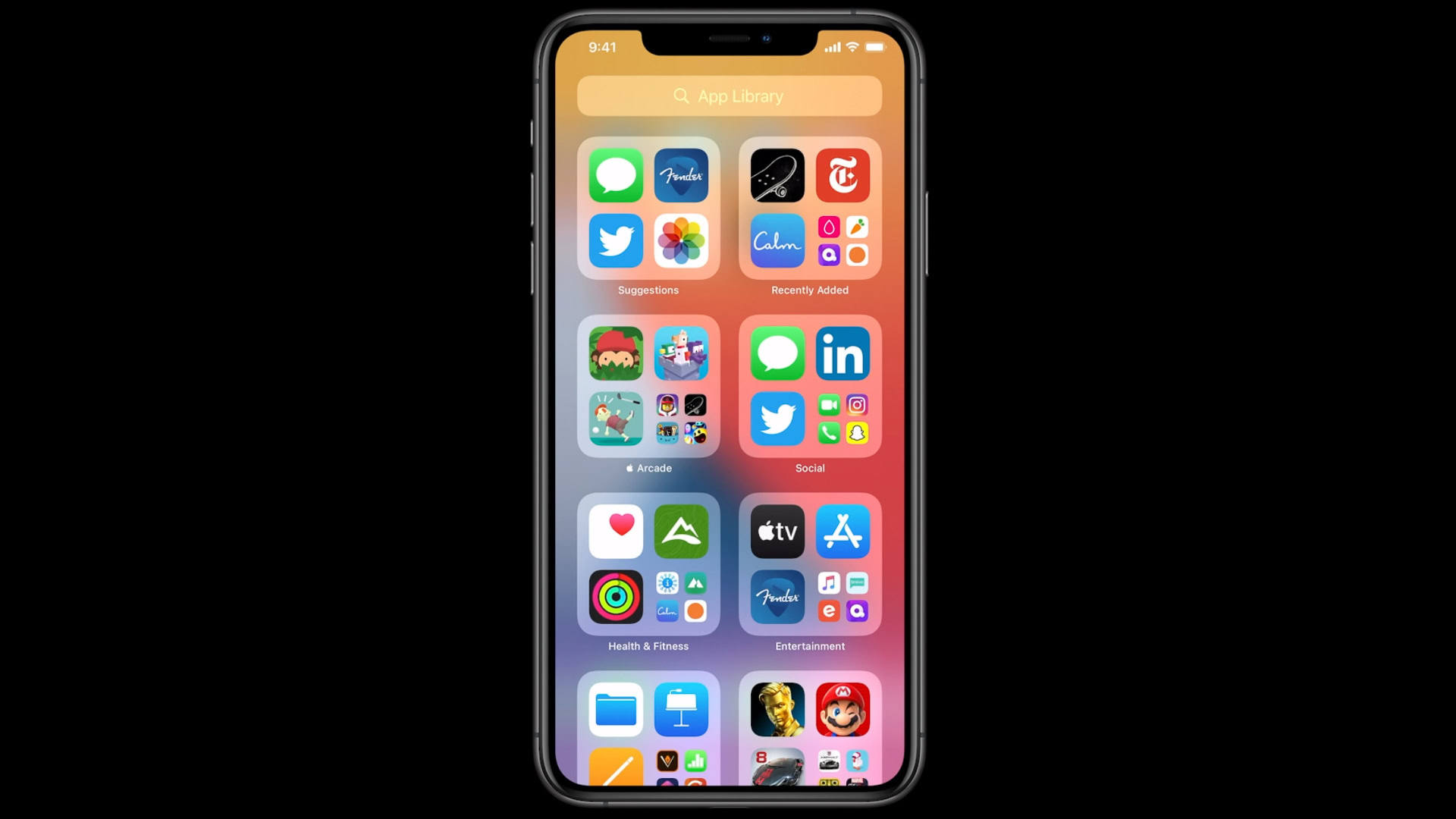This screenshot has height=819, width=1456.
Task: Tap the App Library search field
Action: point(728,96)
